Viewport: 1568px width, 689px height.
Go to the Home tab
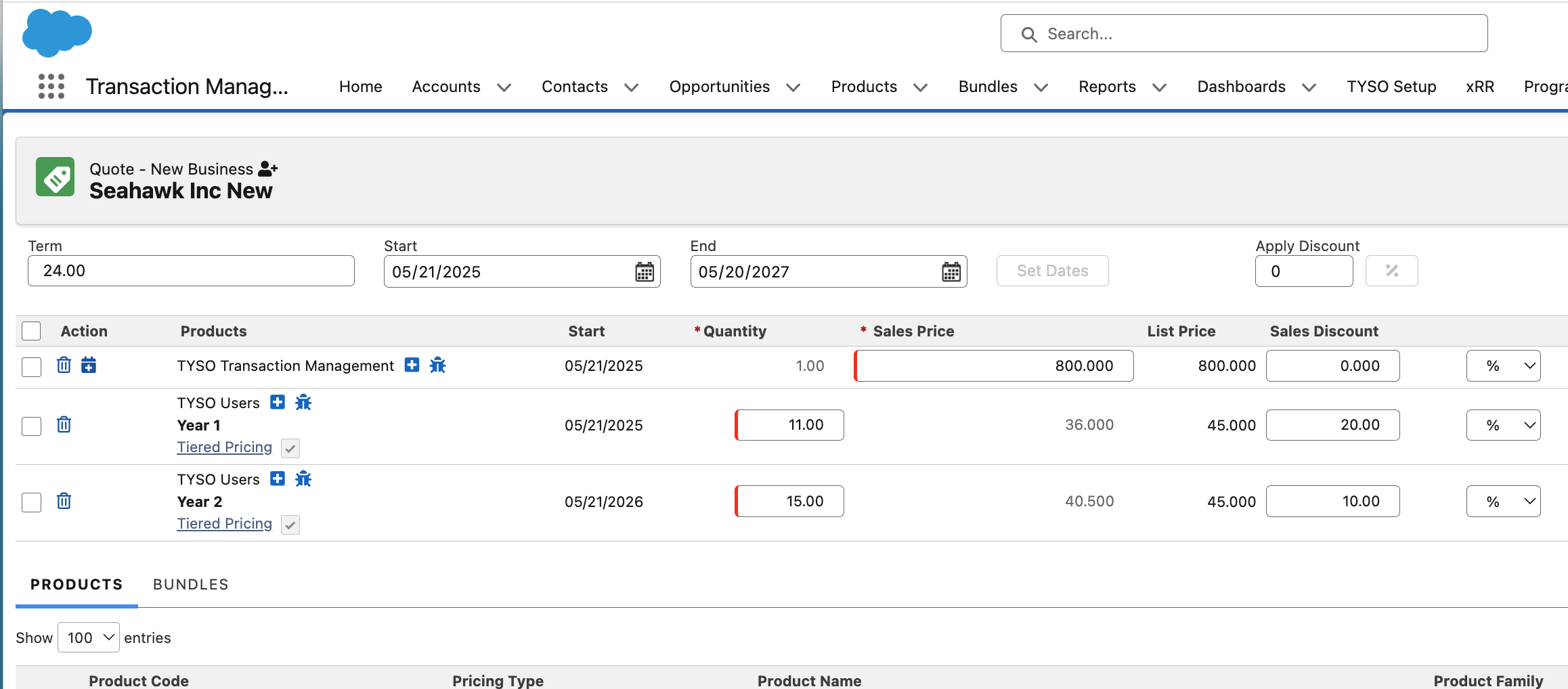360,87
